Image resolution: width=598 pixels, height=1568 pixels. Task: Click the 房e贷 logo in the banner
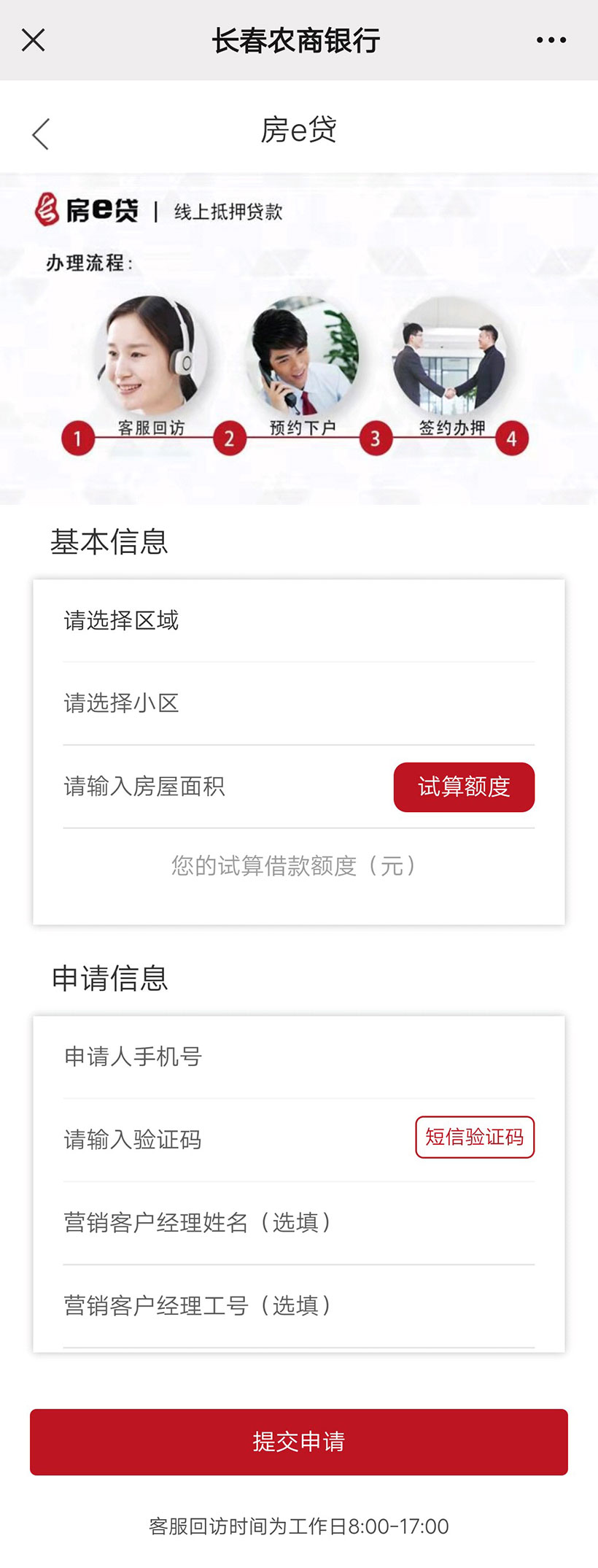tap(87, 210)
